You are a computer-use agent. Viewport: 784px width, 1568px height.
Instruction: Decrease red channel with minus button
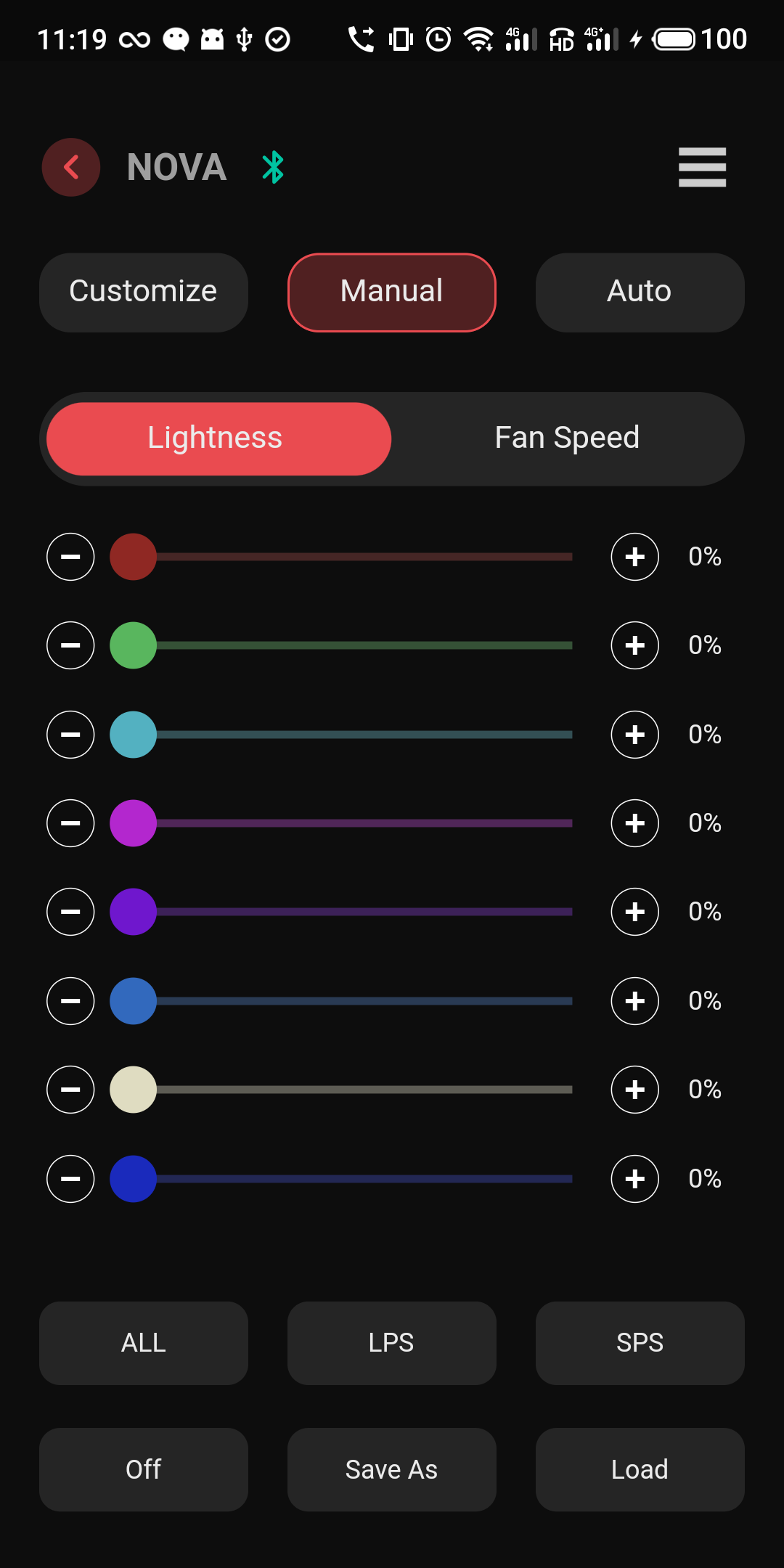(x=70, y=557)
